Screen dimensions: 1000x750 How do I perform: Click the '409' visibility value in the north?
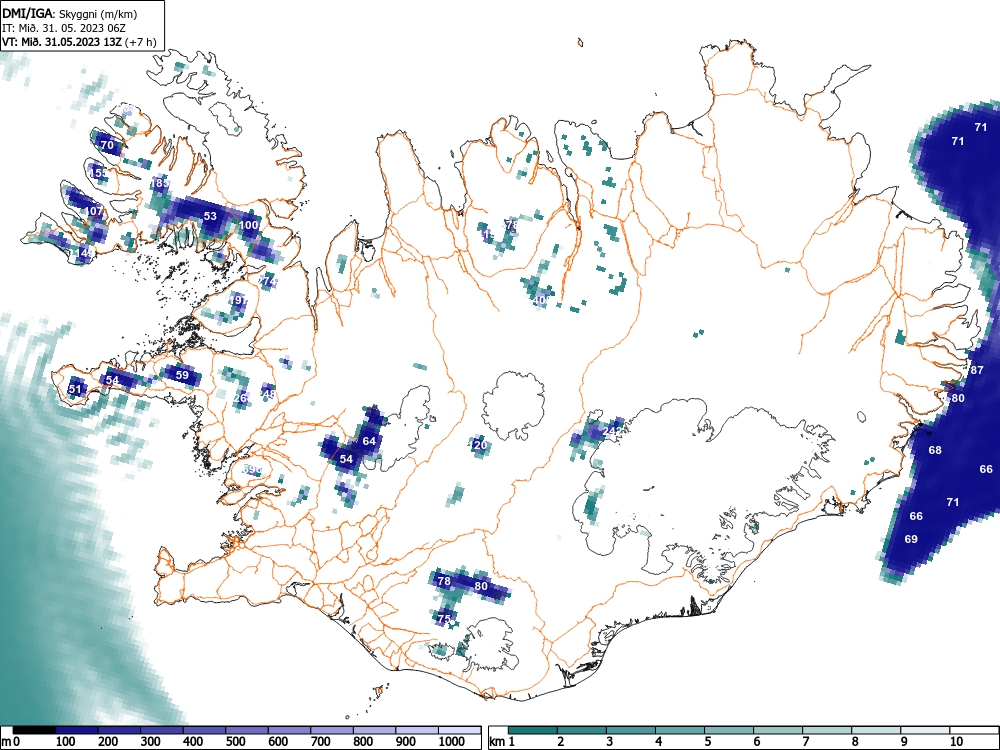(541, 300)
